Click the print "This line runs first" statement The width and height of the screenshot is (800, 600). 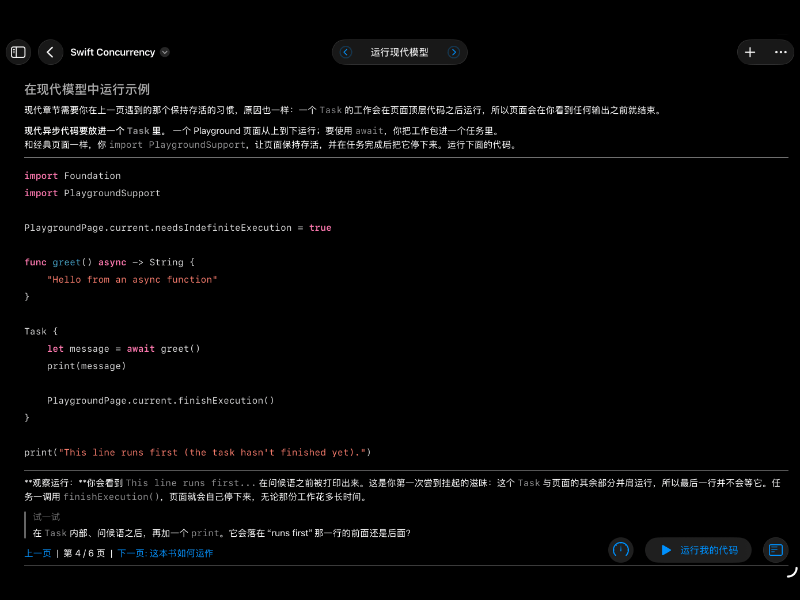pyautogui.click(x=197, y=453)
